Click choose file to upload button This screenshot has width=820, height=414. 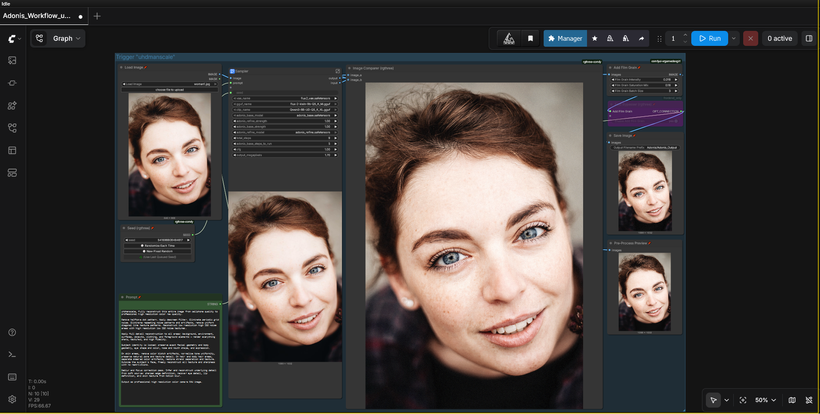click(x=169, y=90)
